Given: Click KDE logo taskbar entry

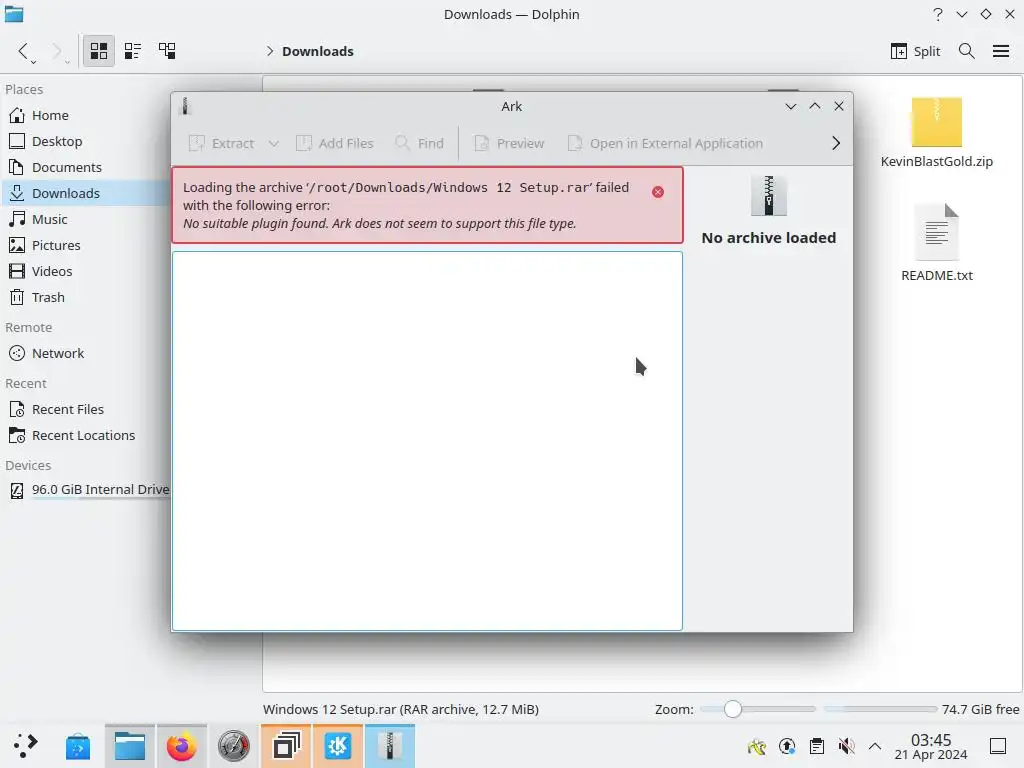Looking at the screenshot, I should pos(338,746).
